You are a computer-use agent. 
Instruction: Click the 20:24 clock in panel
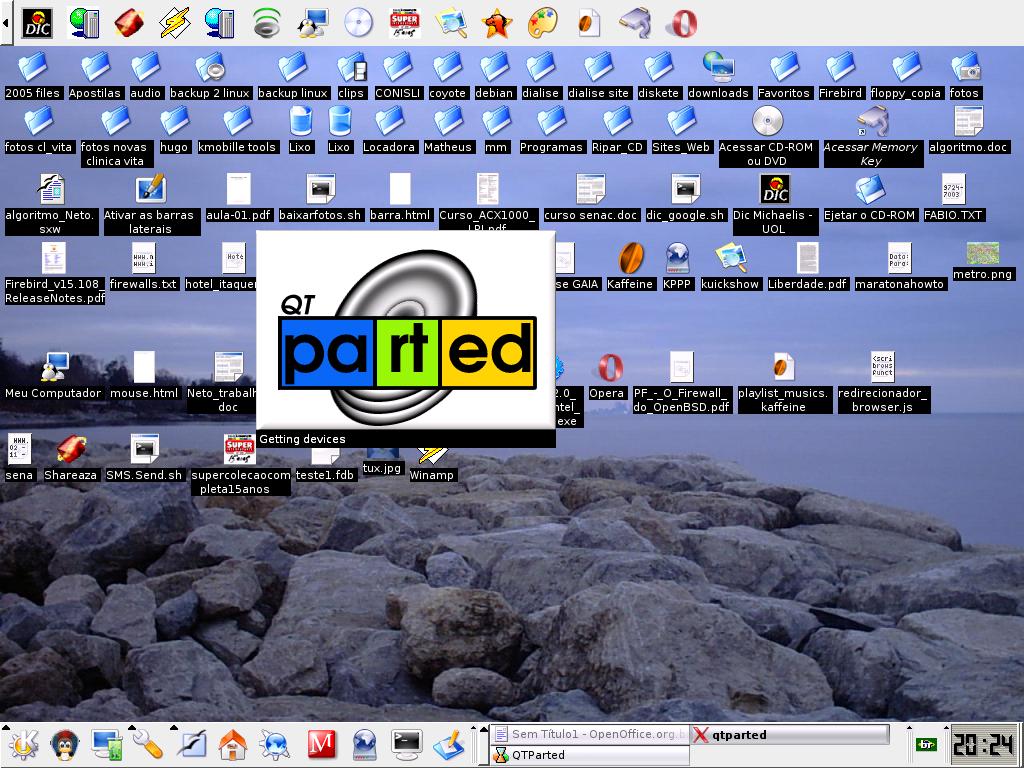pos(983,745)
